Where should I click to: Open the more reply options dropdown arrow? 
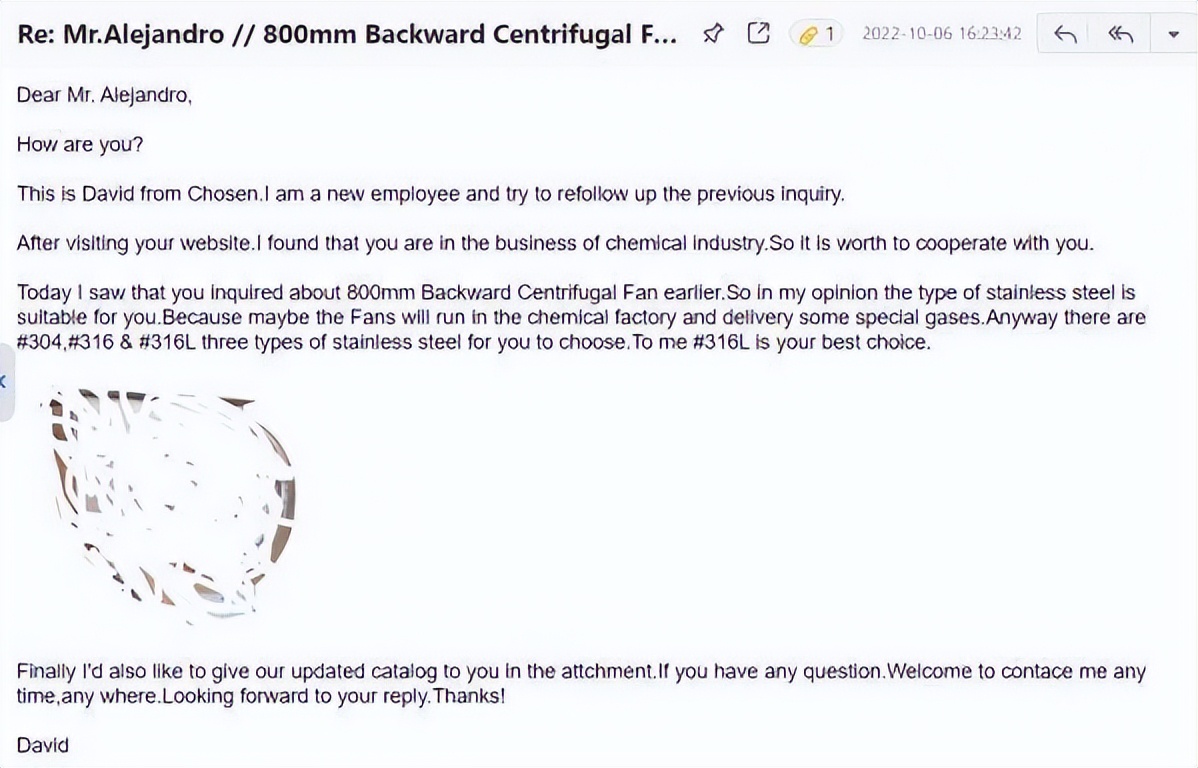tap(1173, 35)
